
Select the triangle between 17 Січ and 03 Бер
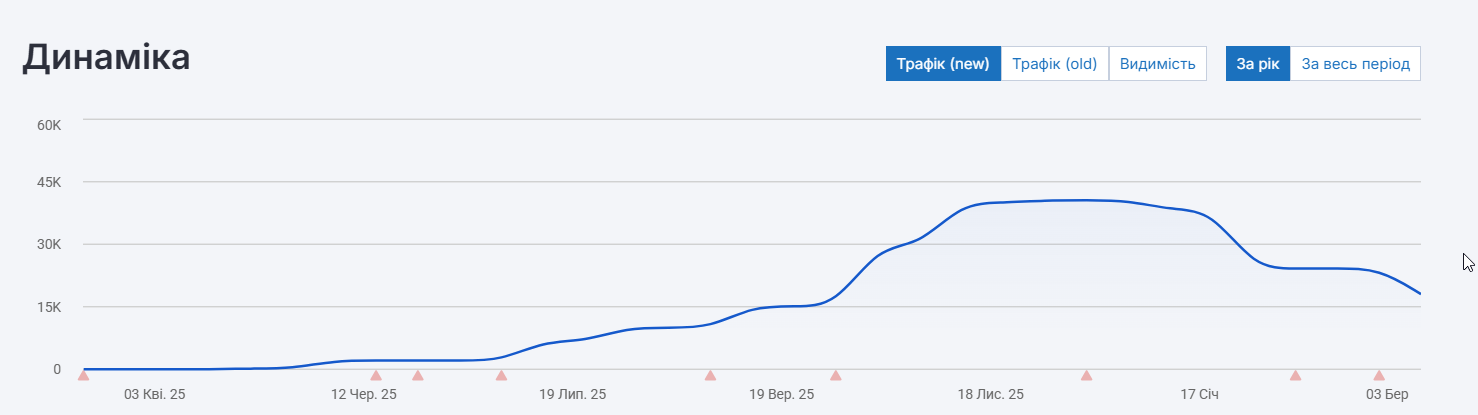[1295, 375]
